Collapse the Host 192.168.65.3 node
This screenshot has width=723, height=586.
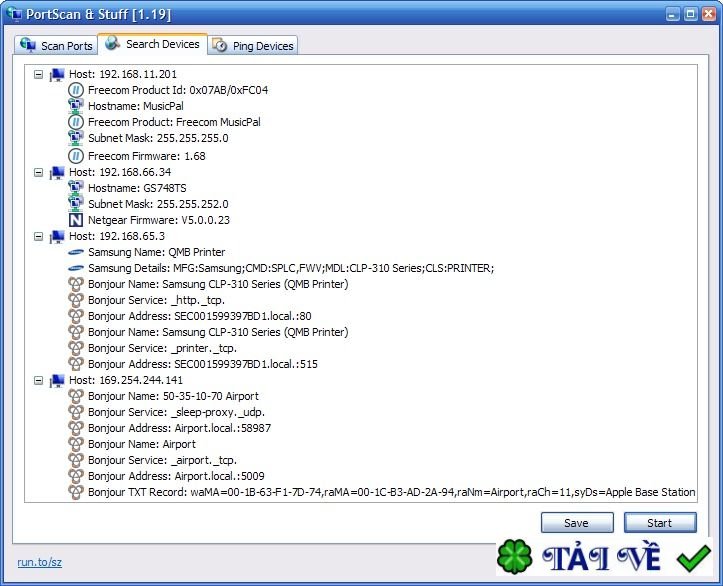point(39,237)
